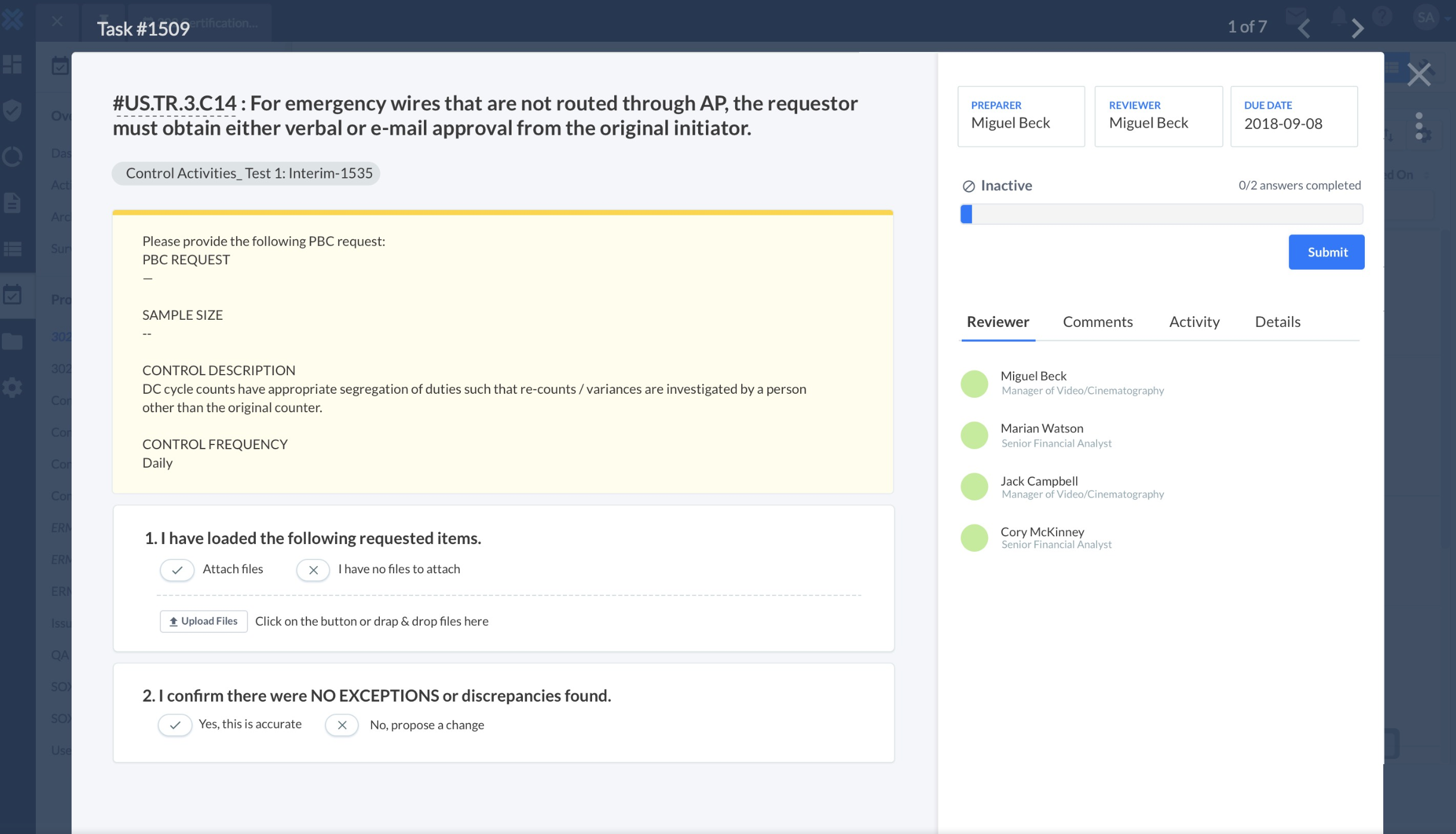Open the document icon in the left sidebar

point(13,202)
